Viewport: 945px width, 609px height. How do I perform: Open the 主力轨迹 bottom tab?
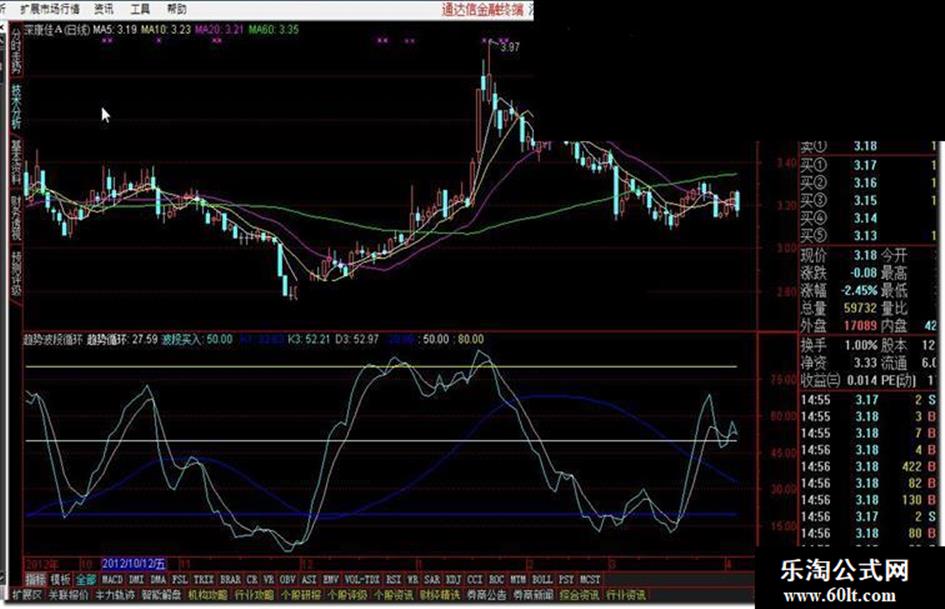click(x=115, y=595)
